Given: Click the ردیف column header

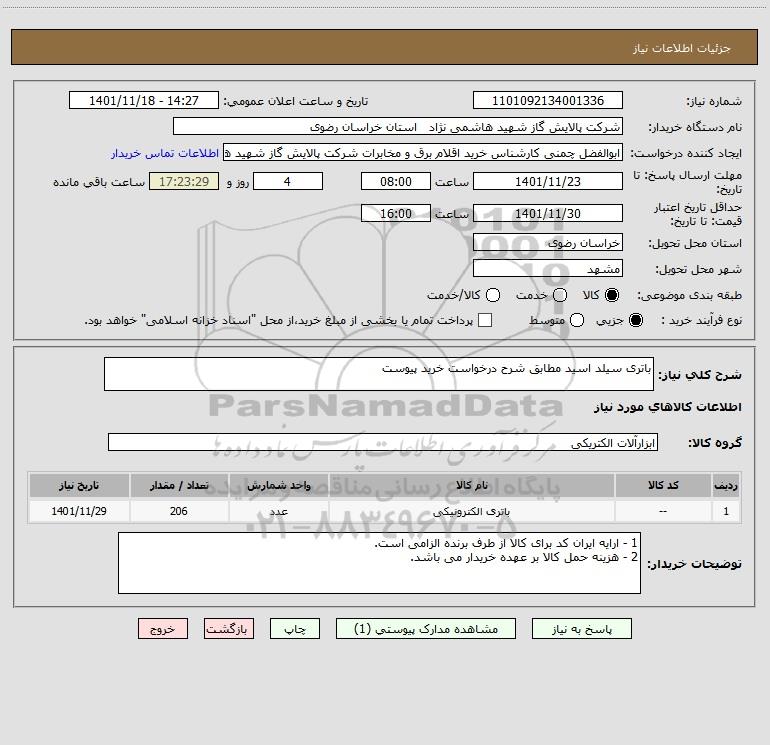Looking at the screenshot, I should [726, 485].
